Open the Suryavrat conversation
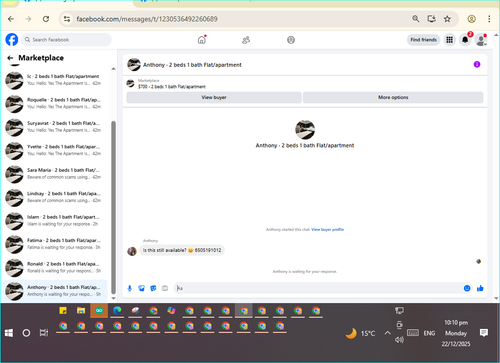500x363 pixels. 55,127
